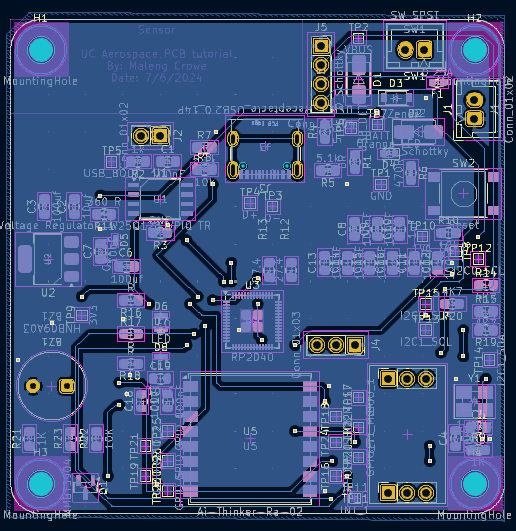
Task: Select the U1 flash memory chip
Action: [x=160, y=199]
